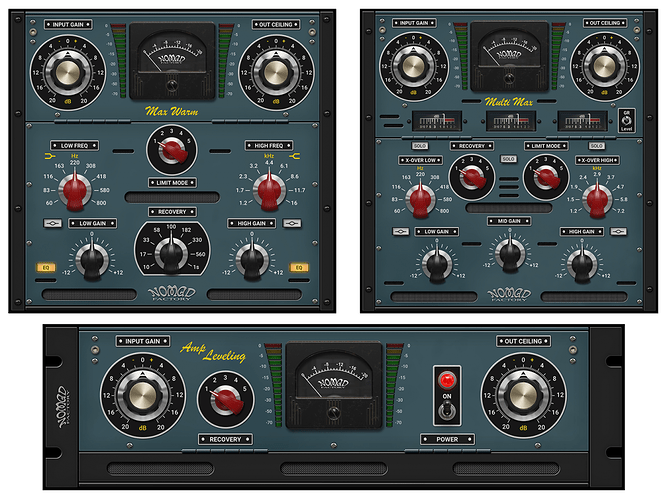The image size is (666, 500).
Task: Click the Multi Max Input Gain knob
Action: click(x=413, y=66)
